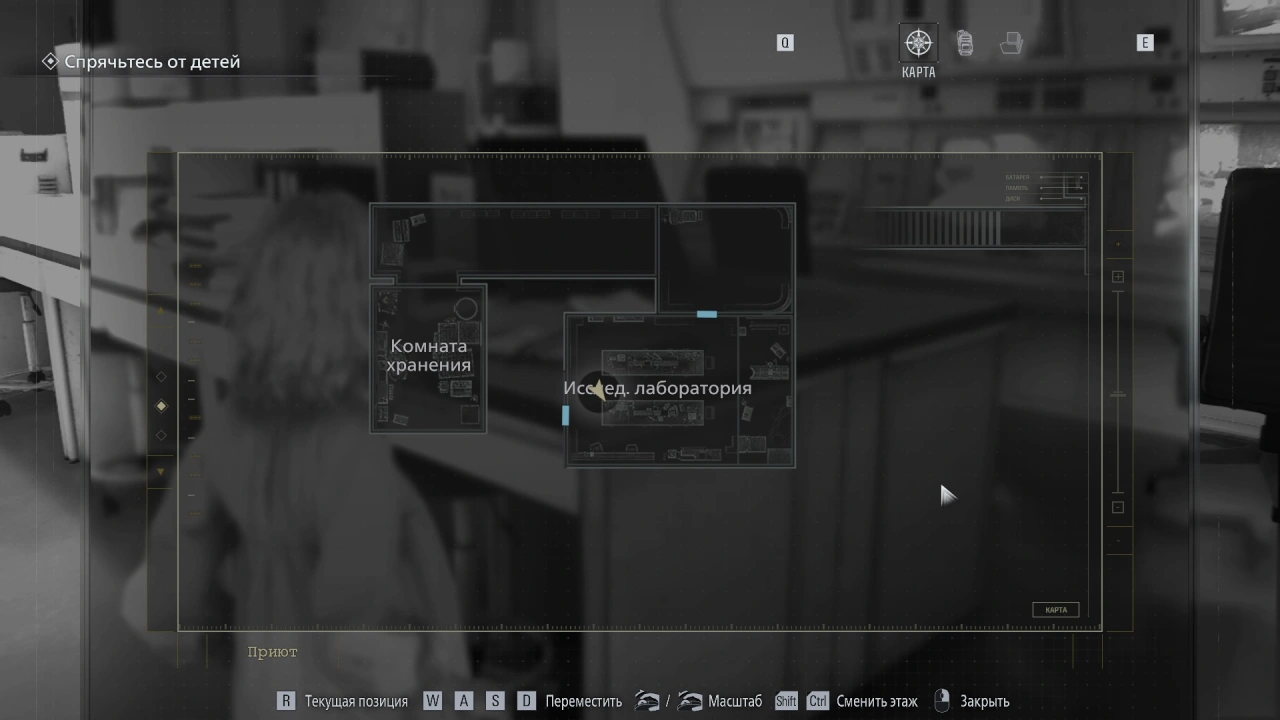Click the R key Текущая позиция prompt
Image resolution: width=1280 pixels, height=720 pixels.
(286, 701)
